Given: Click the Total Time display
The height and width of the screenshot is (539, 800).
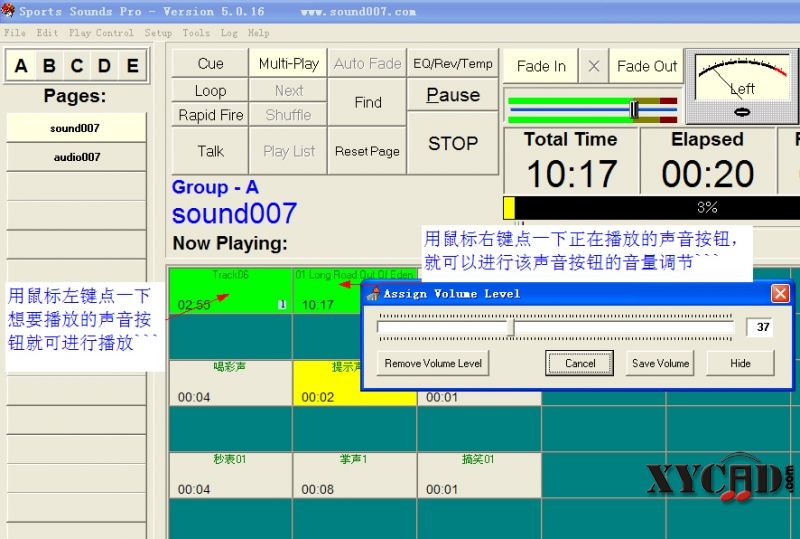Looking at the screenshot, I should [x=571, y=161].
